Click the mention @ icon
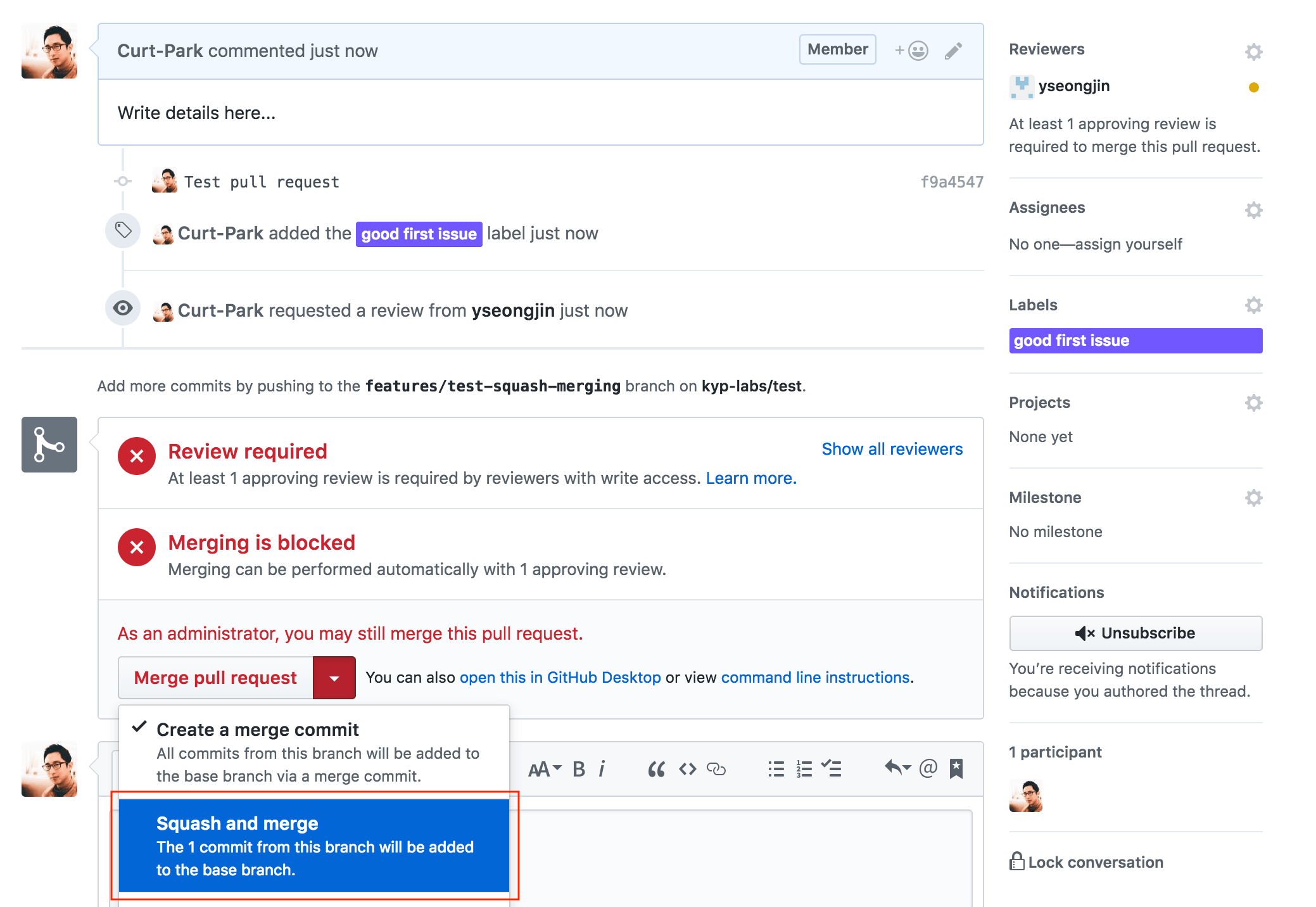1316x907 pixels. (x=928, y=768)
